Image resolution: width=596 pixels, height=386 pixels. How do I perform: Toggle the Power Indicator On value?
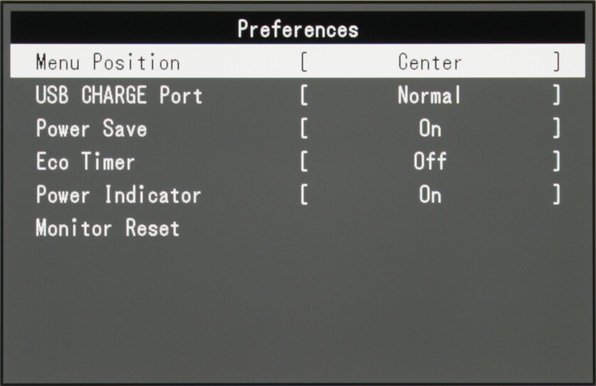[x=430, y=195]
